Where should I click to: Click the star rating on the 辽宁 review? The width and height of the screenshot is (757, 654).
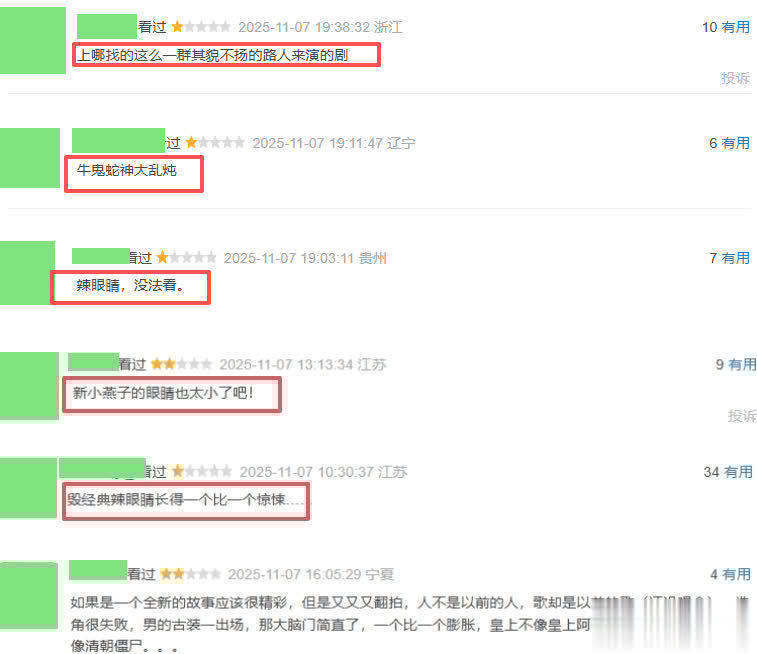click(215, 142)
